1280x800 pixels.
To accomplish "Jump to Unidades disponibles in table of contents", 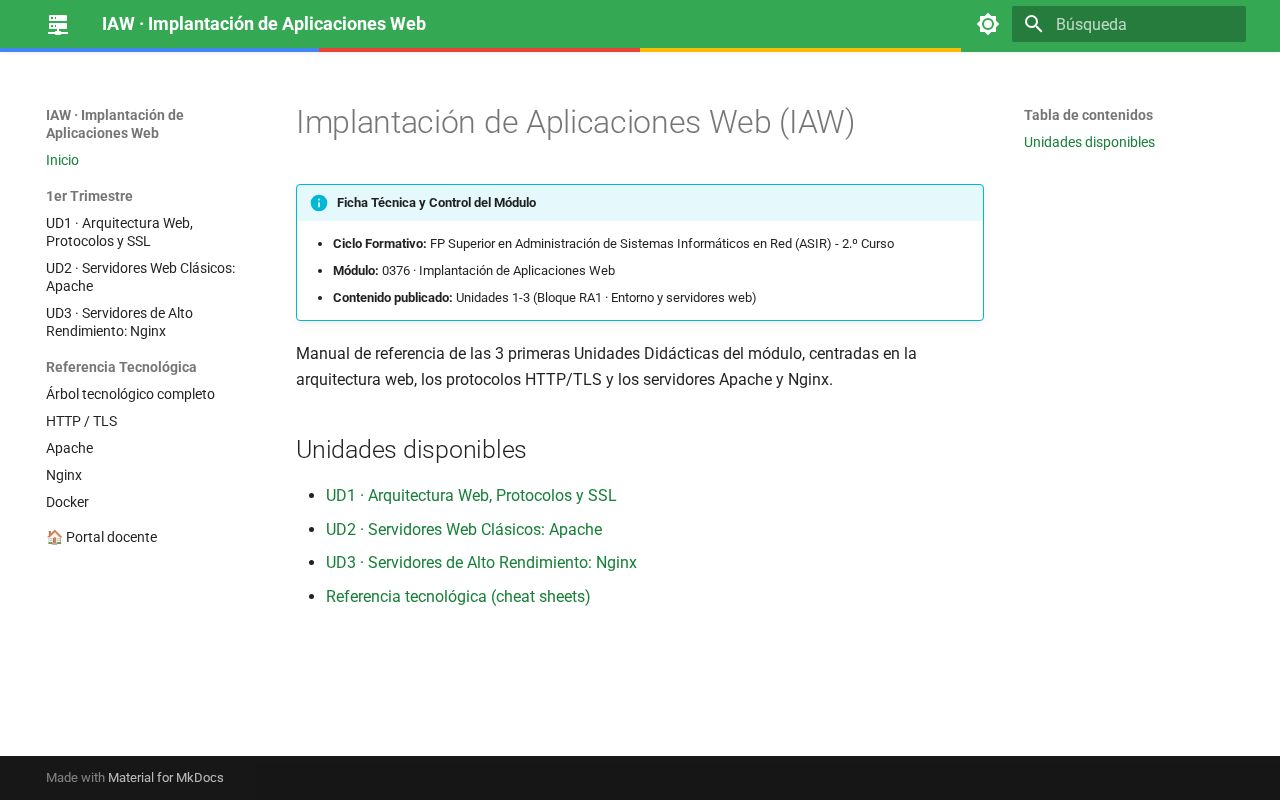I will coord(1089,142).
